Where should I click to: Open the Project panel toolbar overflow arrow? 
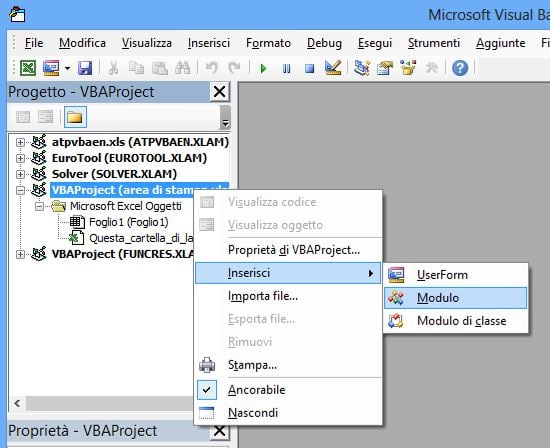(x=225, y=117)
